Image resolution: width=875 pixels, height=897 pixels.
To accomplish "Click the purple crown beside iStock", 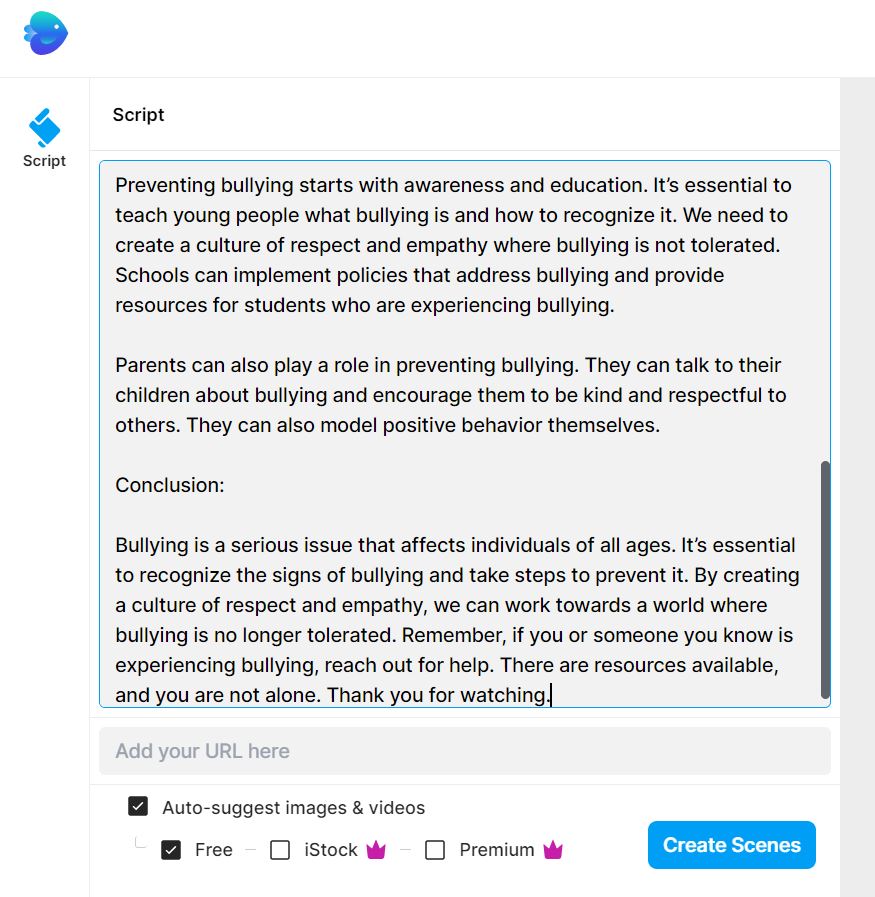I will (x=376, y=850).
